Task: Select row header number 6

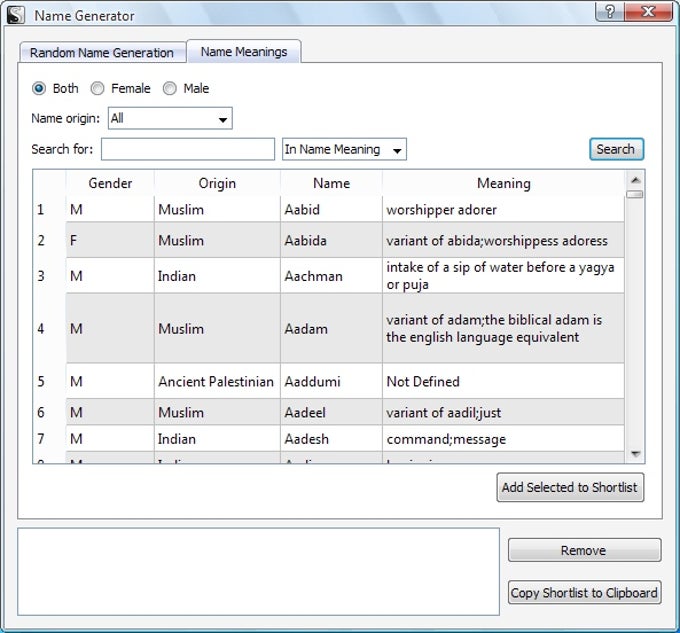Action: [x=49, y=412]
